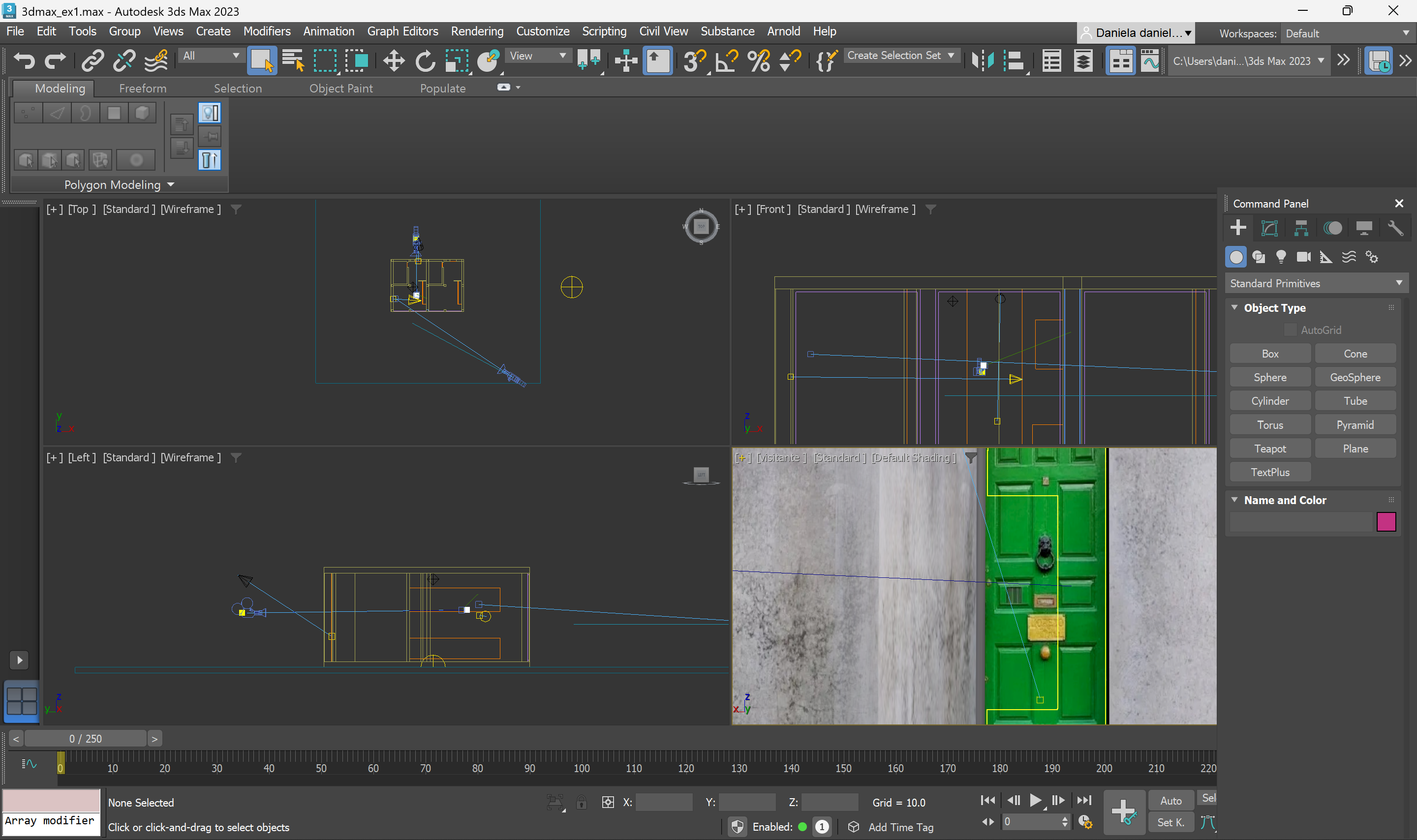Toggle the selection lock icon
Image resolution: width=1417 pixels, height=840 pixels.
(x=582, y=802)
